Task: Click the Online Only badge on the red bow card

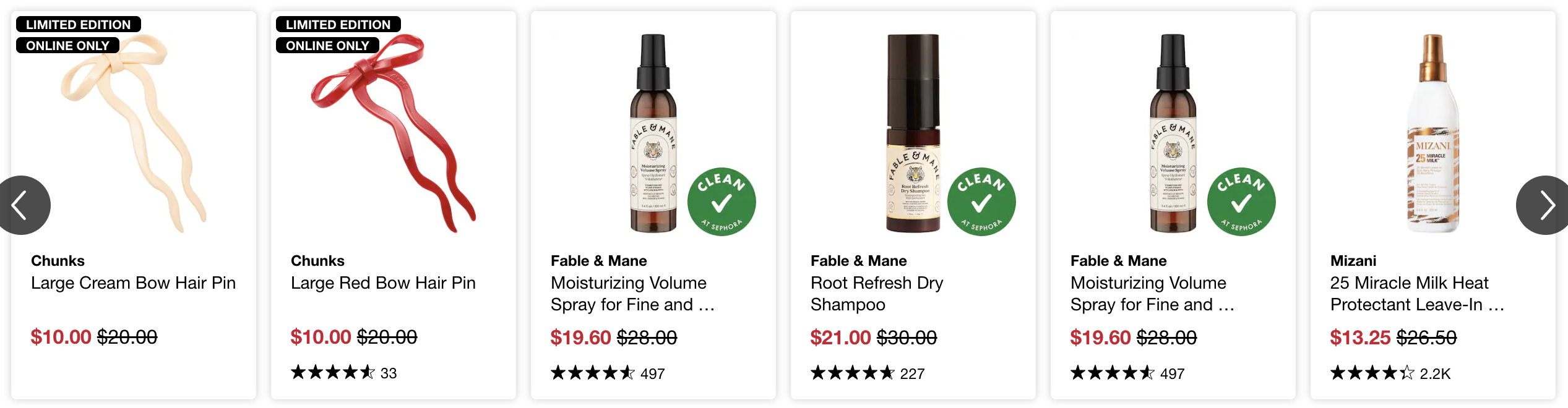Action: (327, 46)
